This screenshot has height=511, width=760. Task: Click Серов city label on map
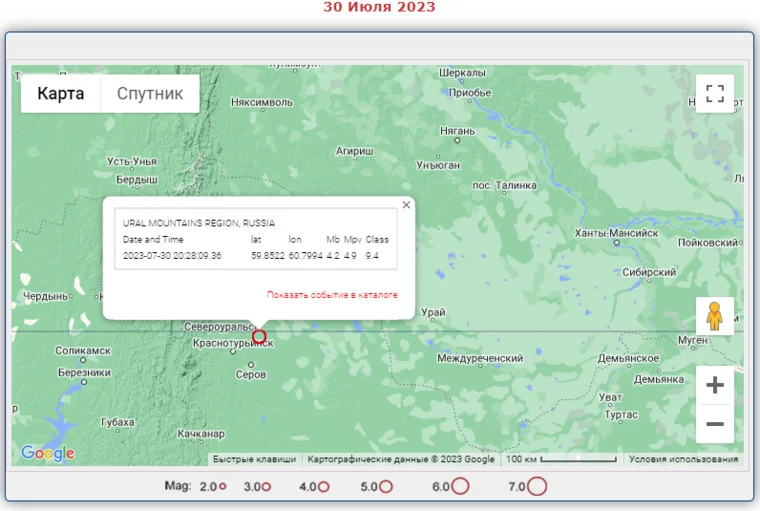250,375
